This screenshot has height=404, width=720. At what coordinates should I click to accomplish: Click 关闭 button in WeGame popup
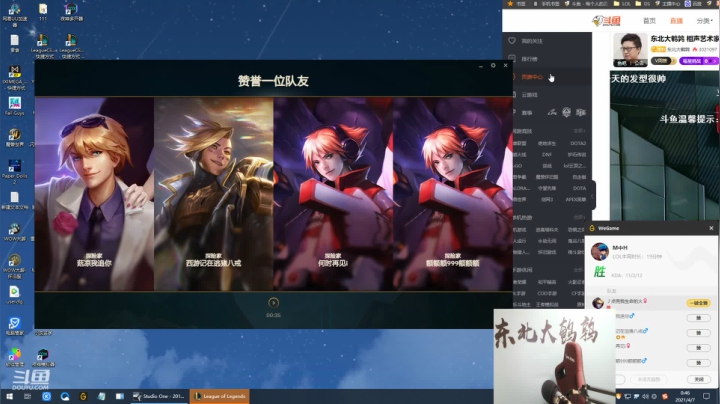698,379
